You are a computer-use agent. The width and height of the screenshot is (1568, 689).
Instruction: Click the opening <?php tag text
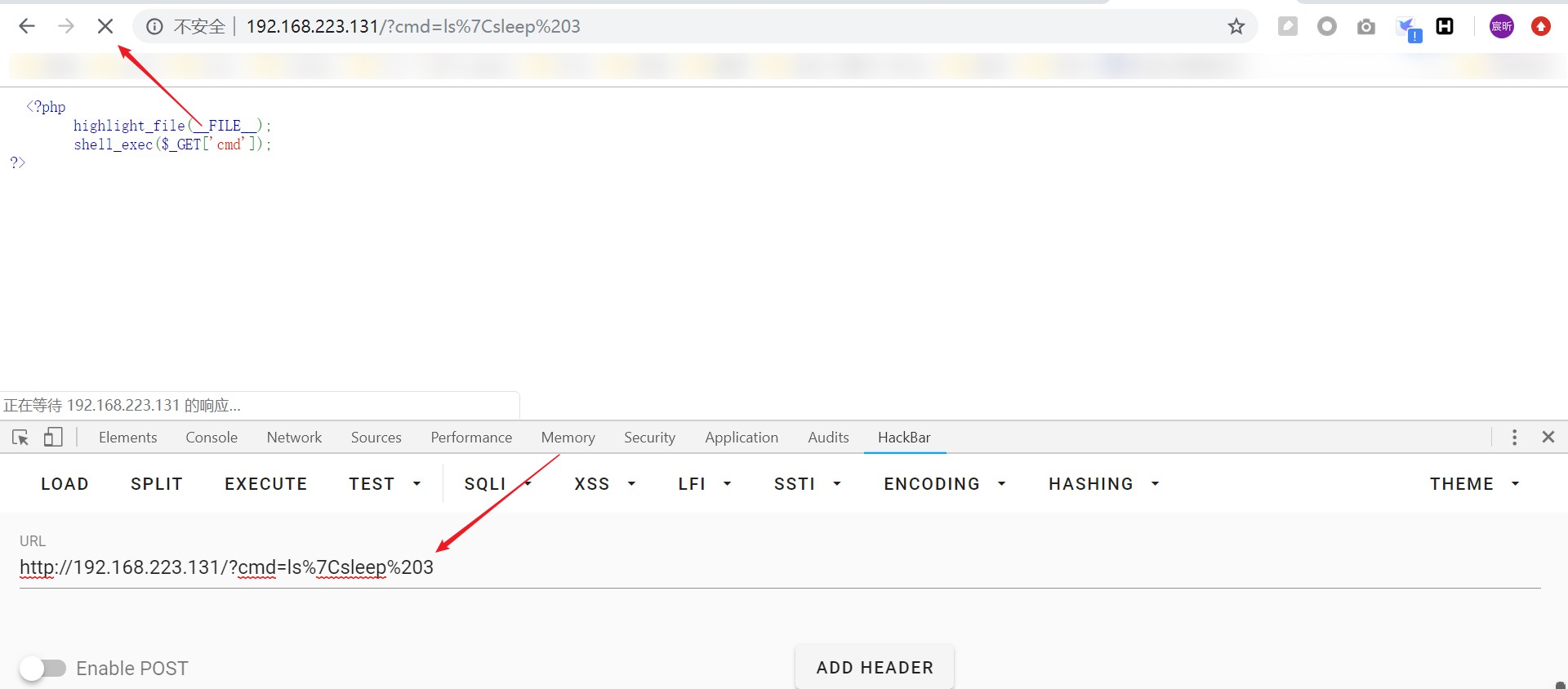46,107
